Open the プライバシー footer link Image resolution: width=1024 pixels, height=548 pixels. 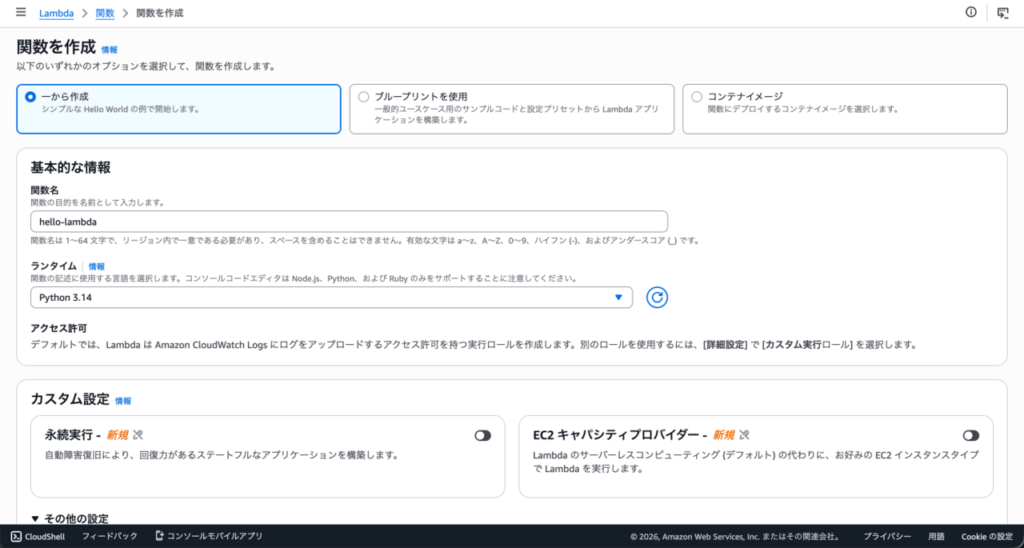tap(888, 536)
